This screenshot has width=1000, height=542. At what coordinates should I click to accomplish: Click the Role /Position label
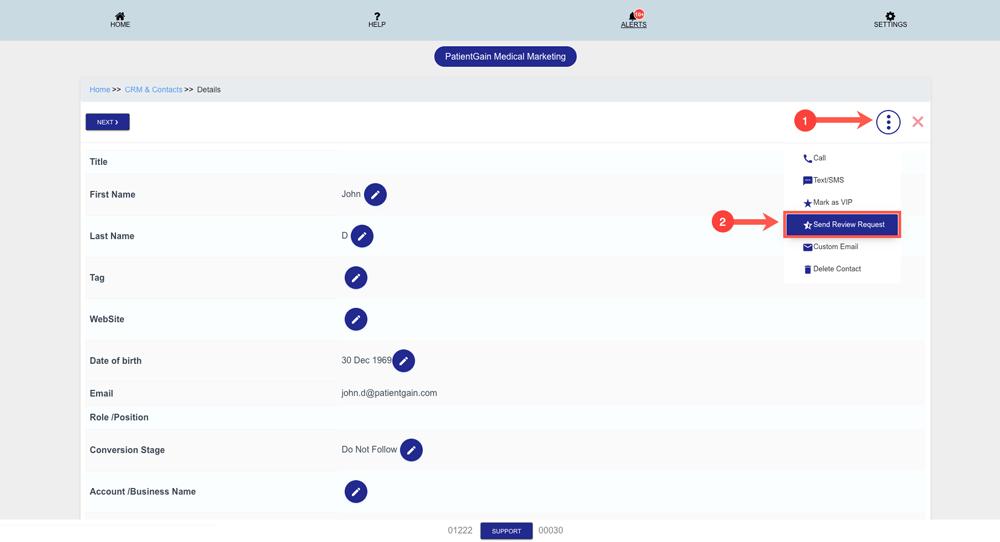click(x=119, y=417)
